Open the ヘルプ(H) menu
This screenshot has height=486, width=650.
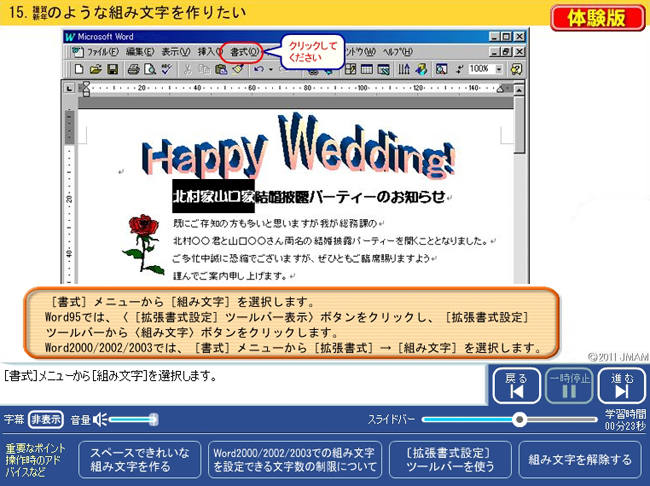point(398,52)
